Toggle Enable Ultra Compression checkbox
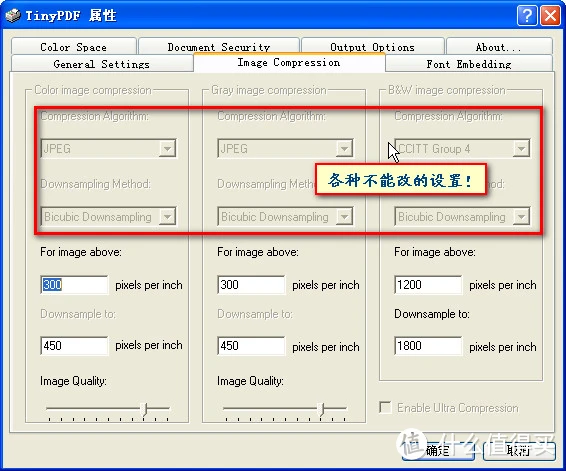This screenshot has height=471, width=566. pyautogui.click(x=385, y=407)
